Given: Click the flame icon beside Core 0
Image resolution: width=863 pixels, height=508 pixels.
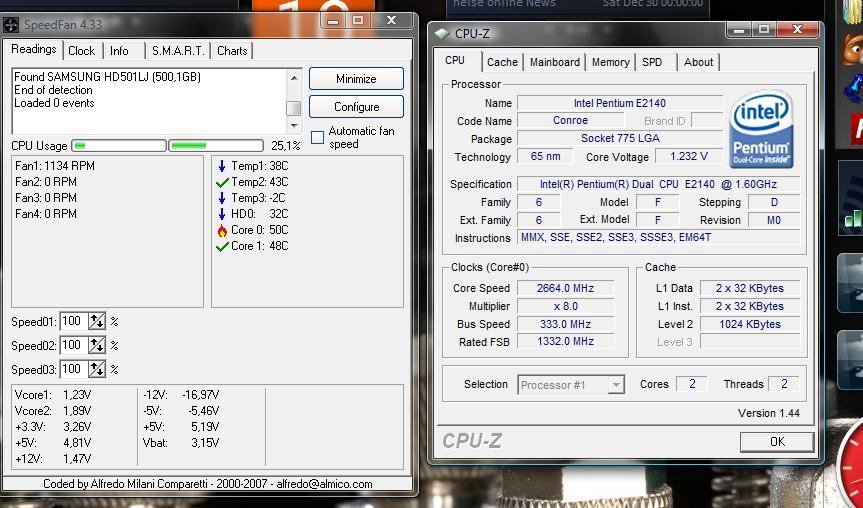Looking at the screenshot, I should coord(222,230).
